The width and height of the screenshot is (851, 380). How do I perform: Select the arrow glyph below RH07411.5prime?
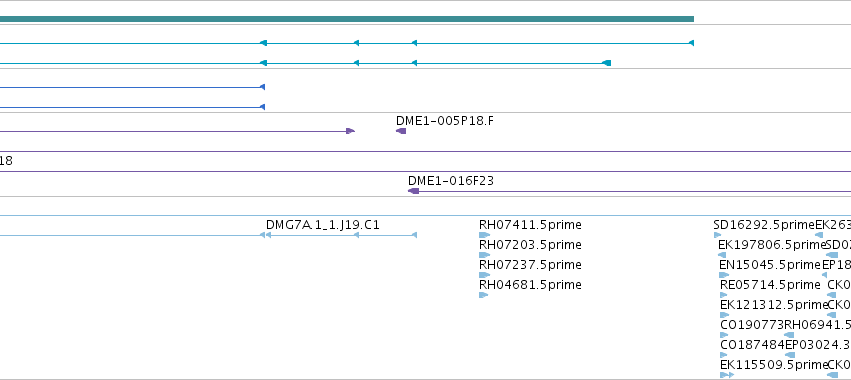[484, 235]
